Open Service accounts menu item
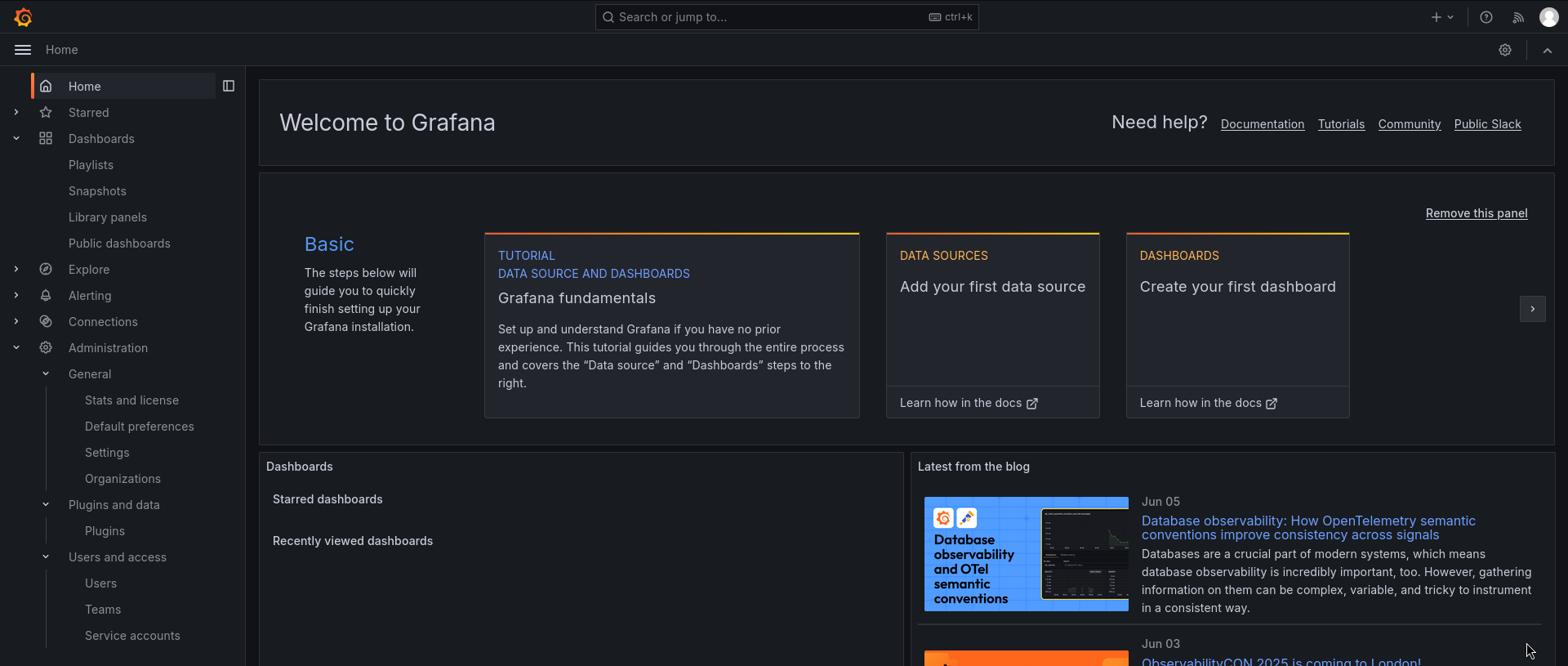 (132, 636)
